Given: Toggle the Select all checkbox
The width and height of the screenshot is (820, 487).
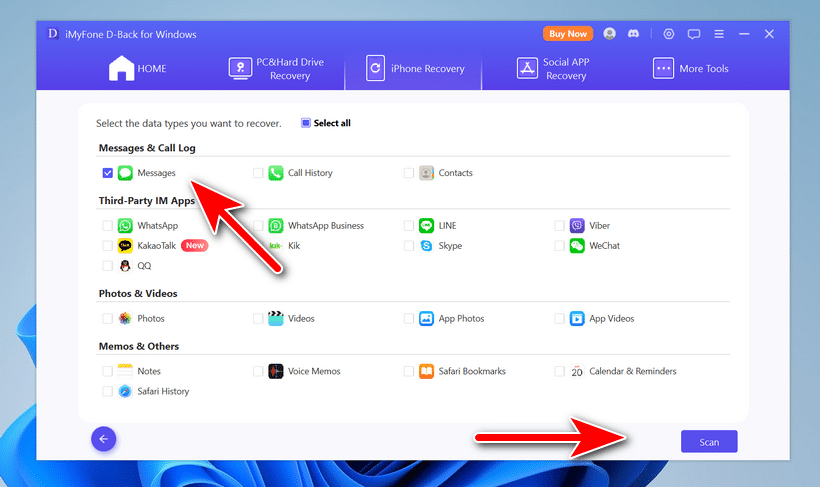Looking at the screenshot, I should (x=306, y=123).
